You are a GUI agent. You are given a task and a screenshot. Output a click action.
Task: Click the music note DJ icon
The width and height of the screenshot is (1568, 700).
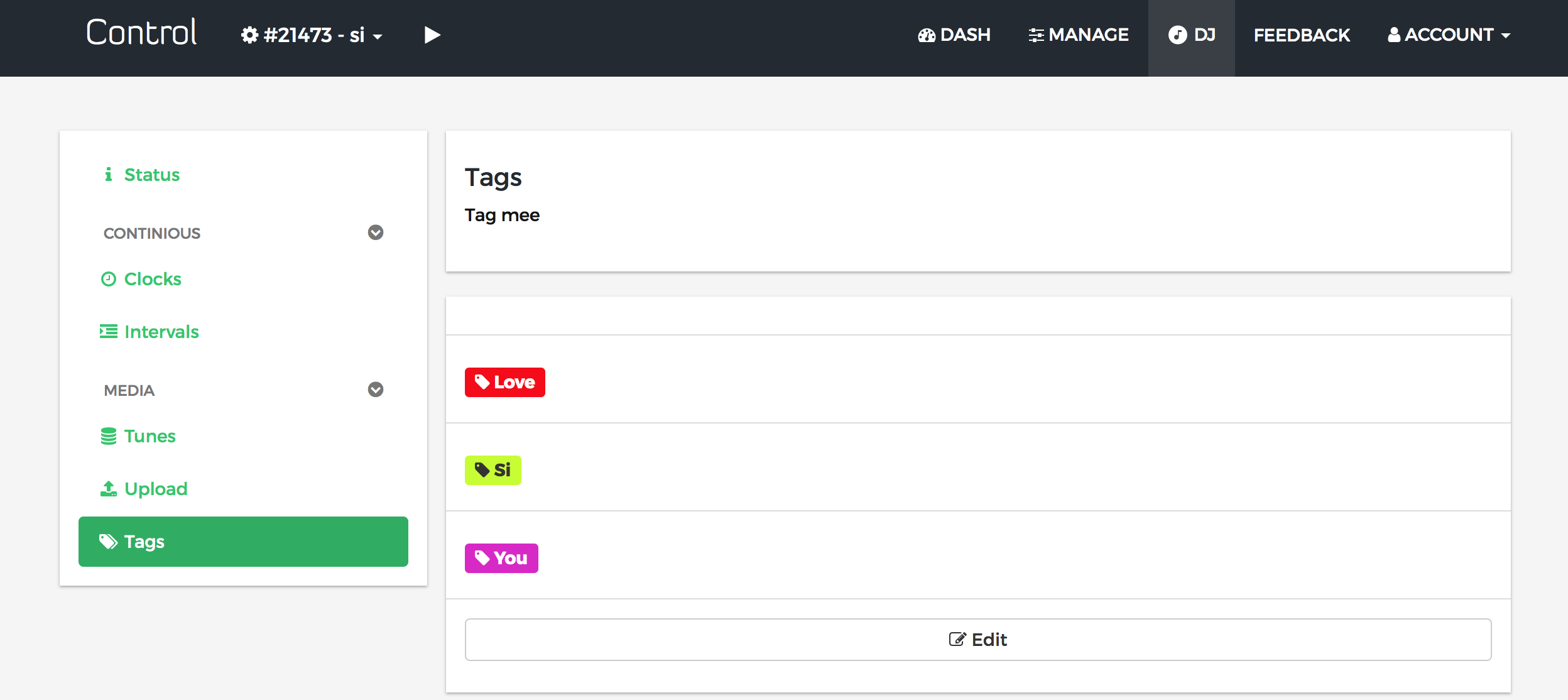pyautogui.click(x=1177, y=35)
